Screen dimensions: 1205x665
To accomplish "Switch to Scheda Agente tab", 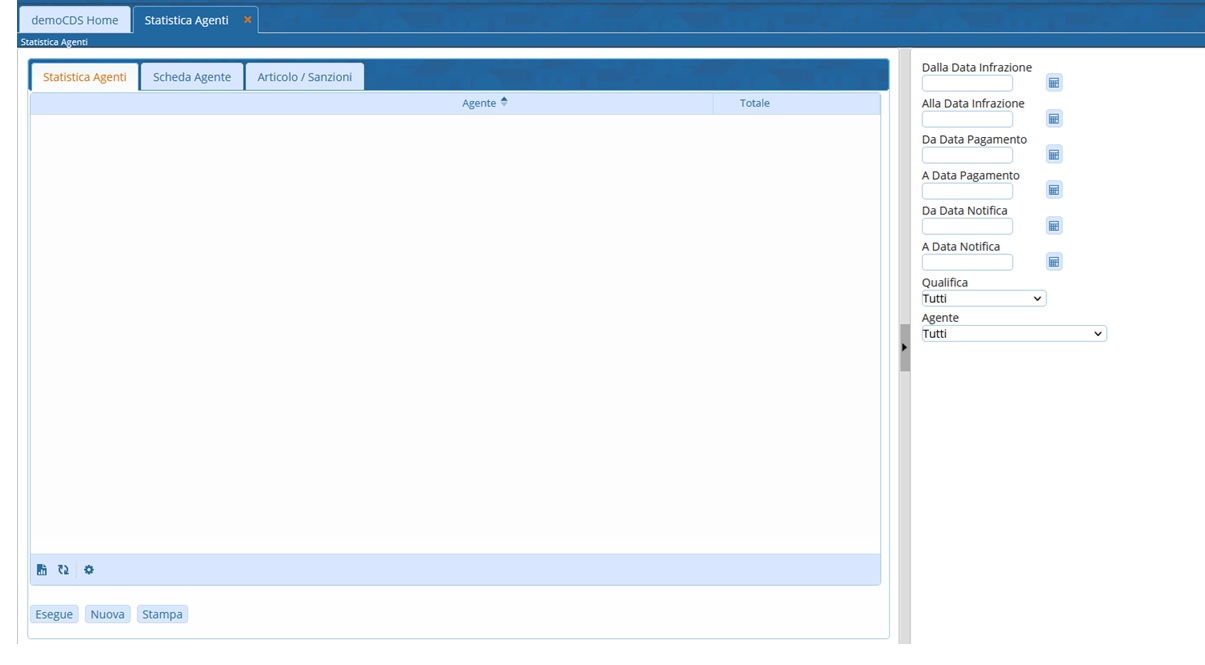I will [192, 77].
